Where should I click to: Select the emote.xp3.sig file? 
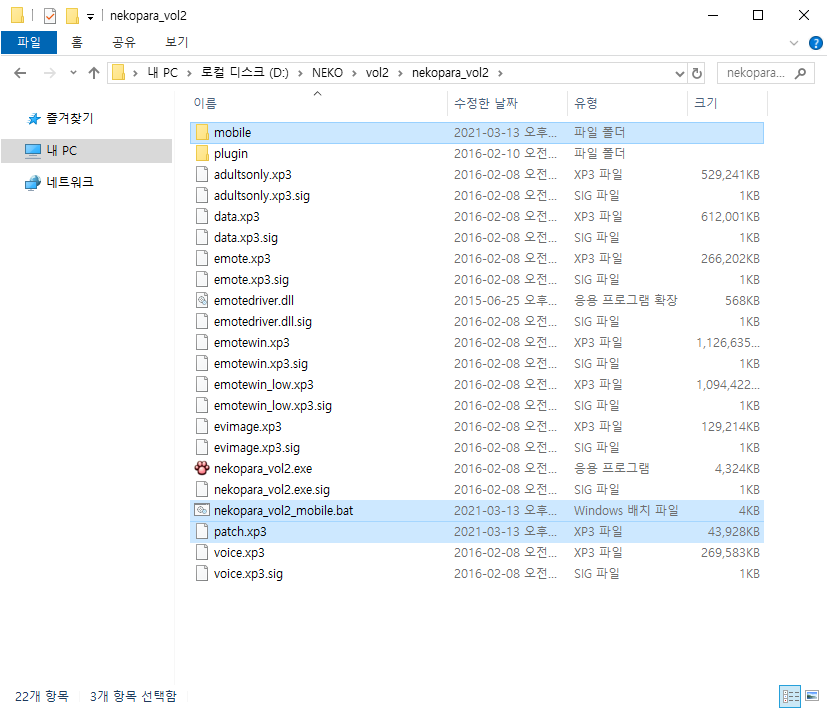click(x=477, y=280)
